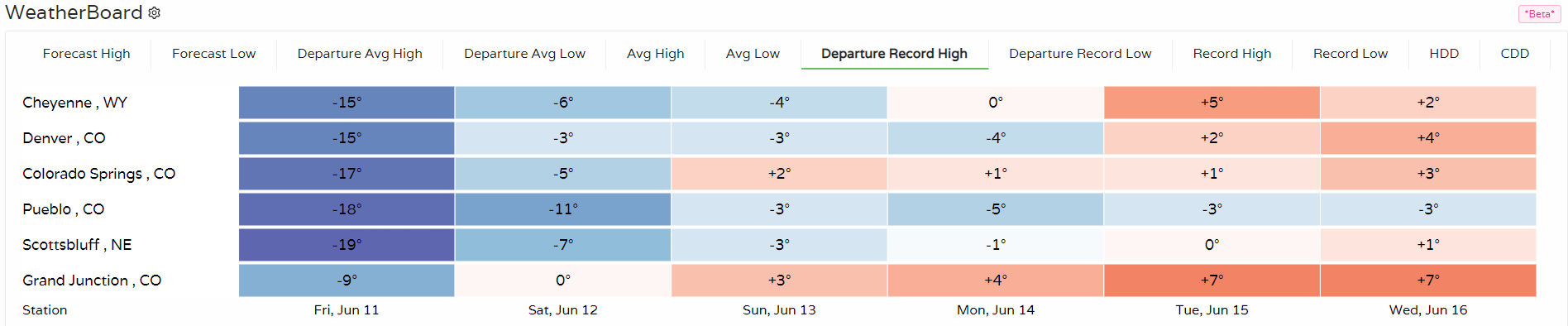Show the Record Low tab
Viewport: 1568px width, 326px height.
[x=1350, y=54]
